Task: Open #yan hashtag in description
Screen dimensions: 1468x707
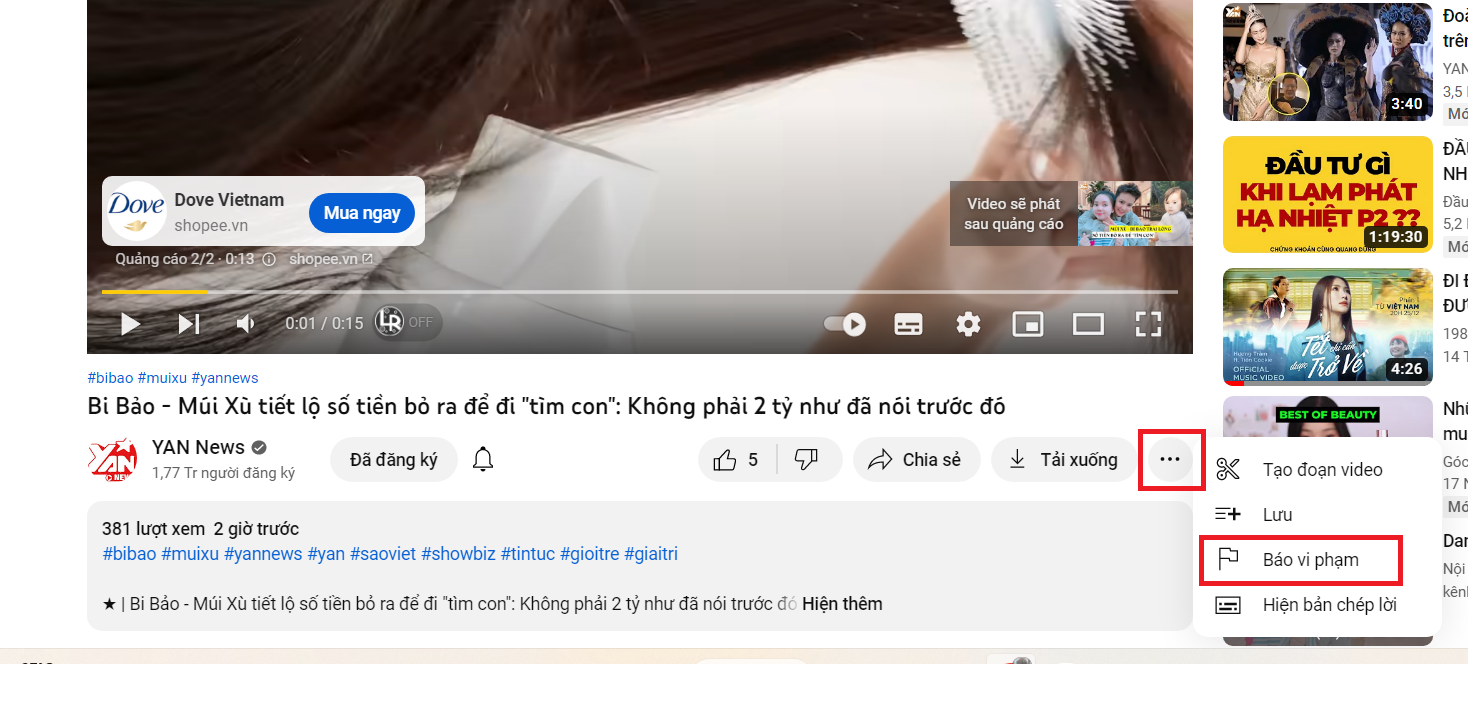Action: click(326, 554)
